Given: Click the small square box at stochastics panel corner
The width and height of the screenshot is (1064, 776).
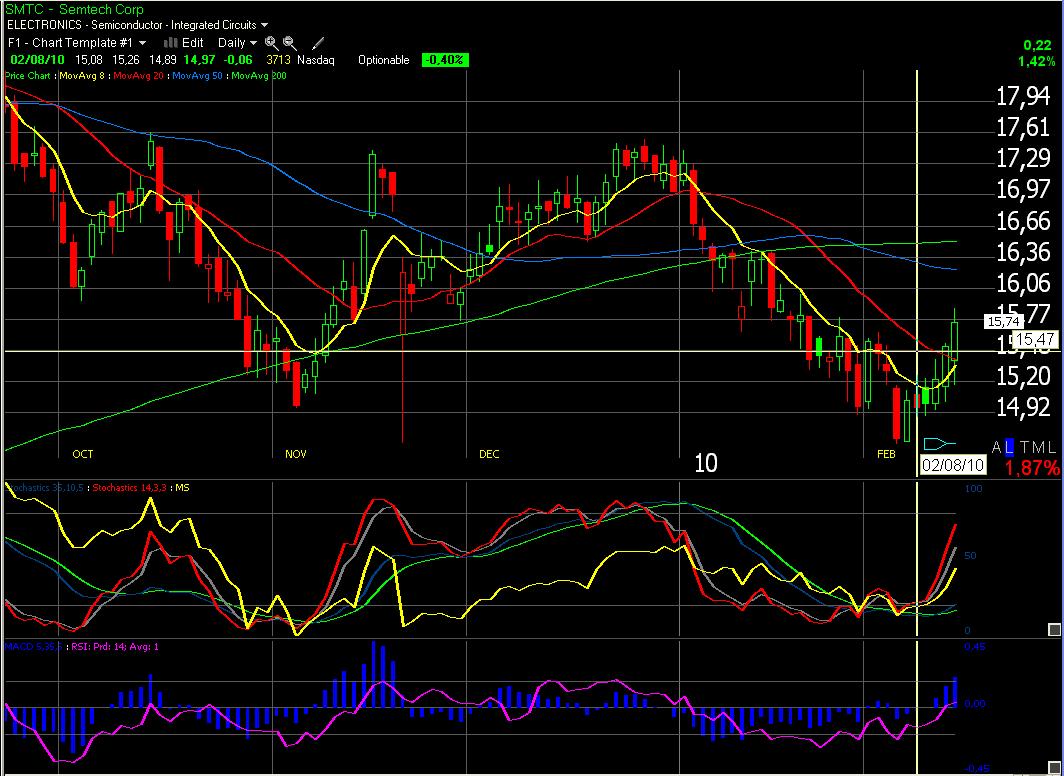Looking at the screenshot, I should pos(1052,629).
